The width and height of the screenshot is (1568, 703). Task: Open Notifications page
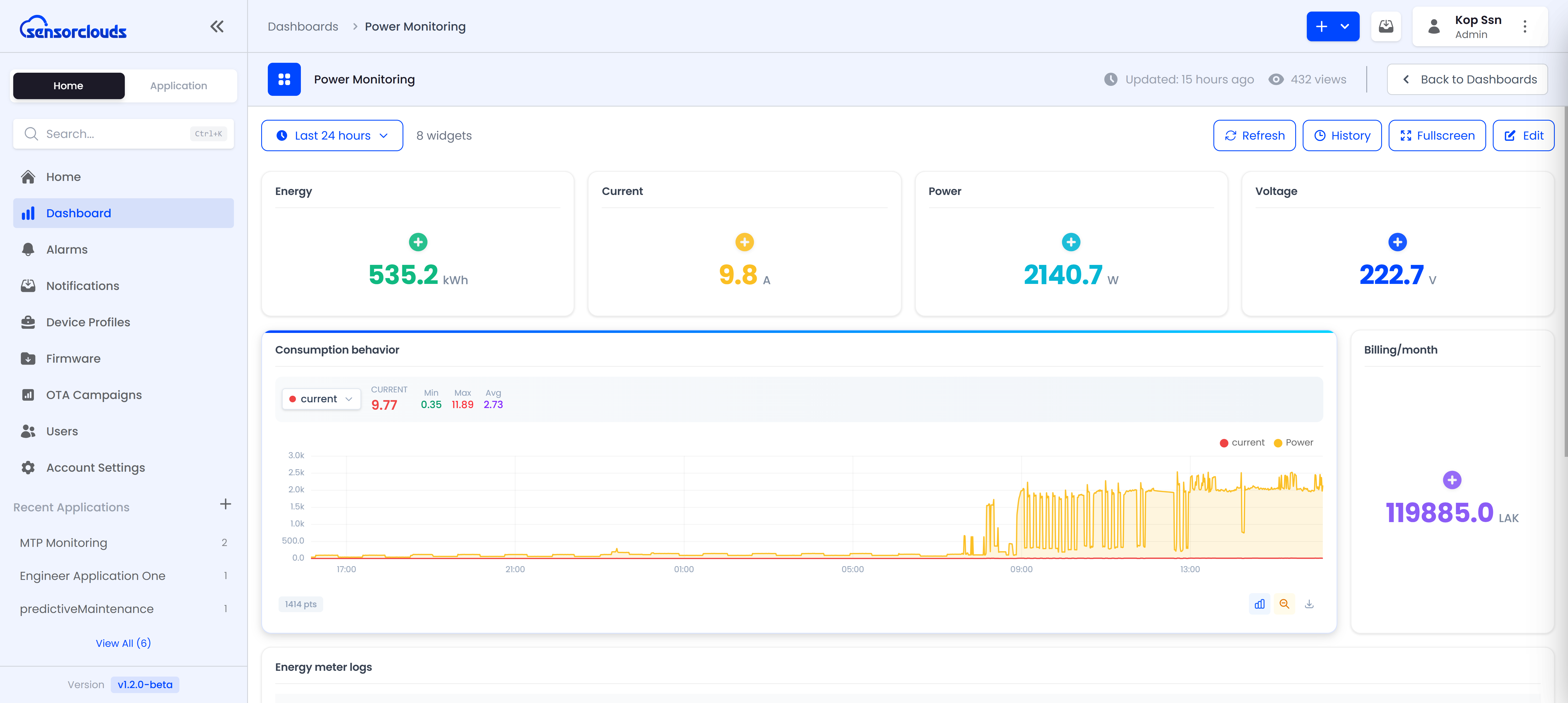point(123,286)
